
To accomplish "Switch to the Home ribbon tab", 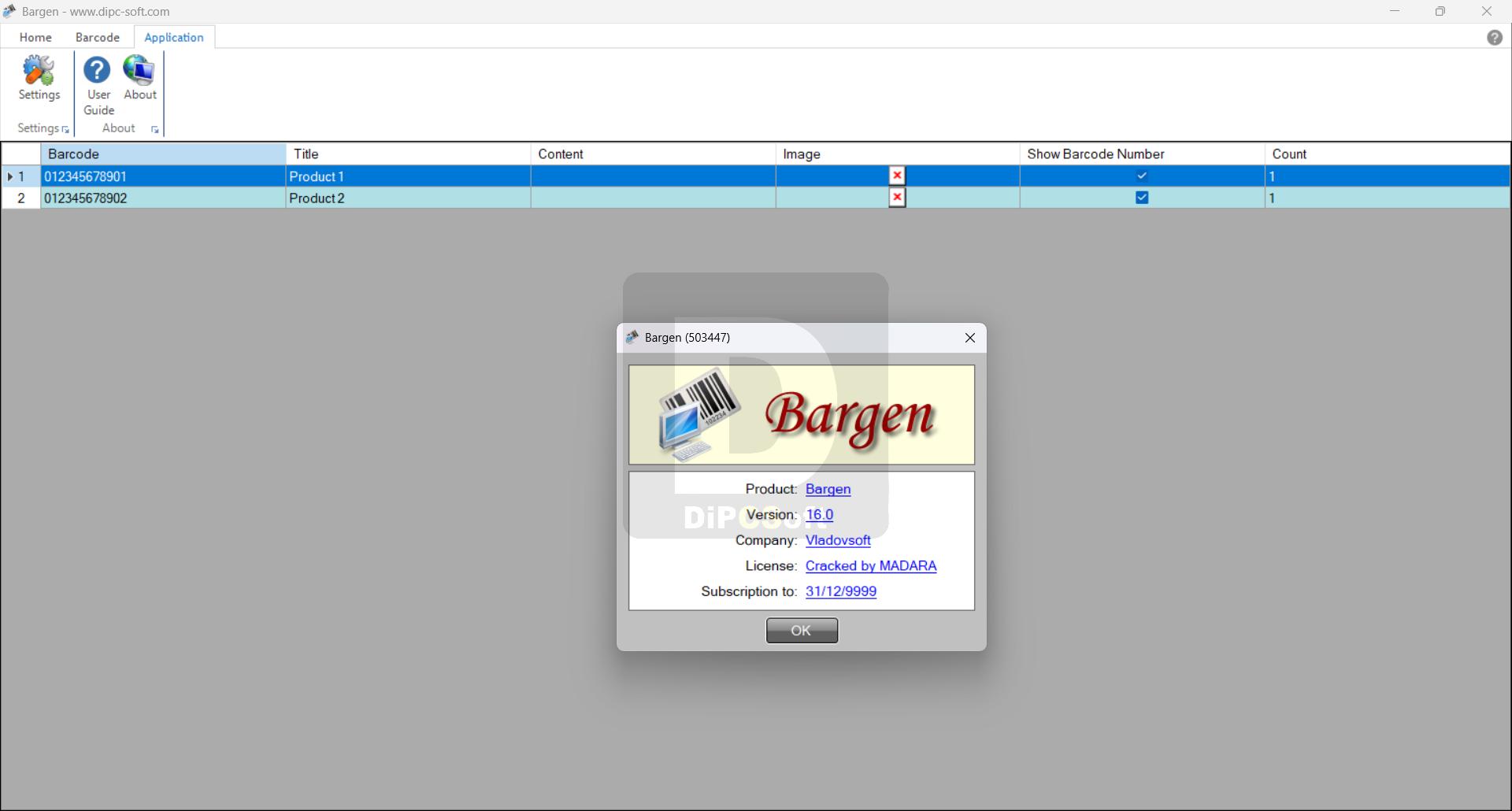I will coord(35,37).
